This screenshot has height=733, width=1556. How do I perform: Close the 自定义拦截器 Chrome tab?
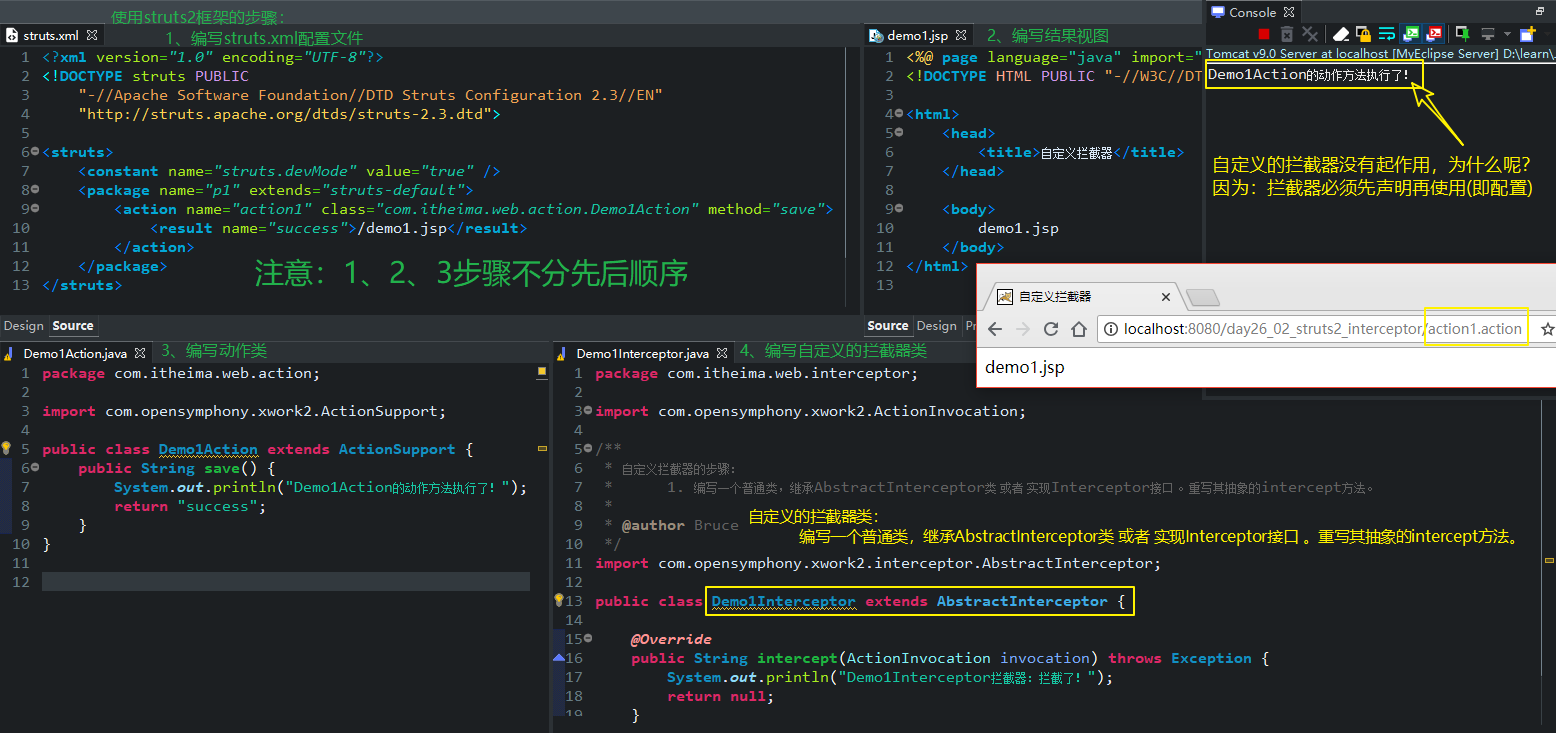pyautogui.click(x=1166, y=297)
